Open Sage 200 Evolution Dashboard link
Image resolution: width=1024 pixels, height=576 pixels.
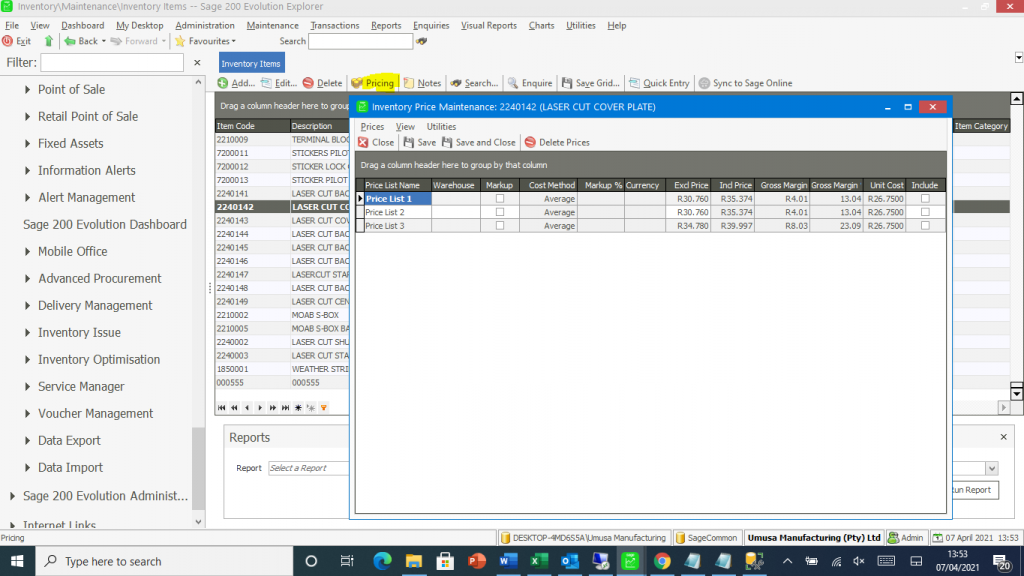point(104,225)
